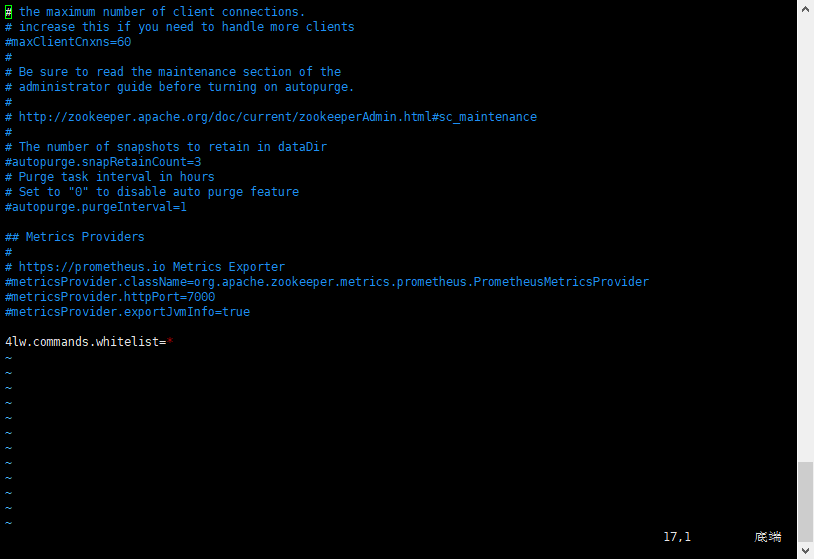814x559 pixels.
Task: Click the #metricsProvider.exportJvmInfo=true line
Action: click(127, 312)
